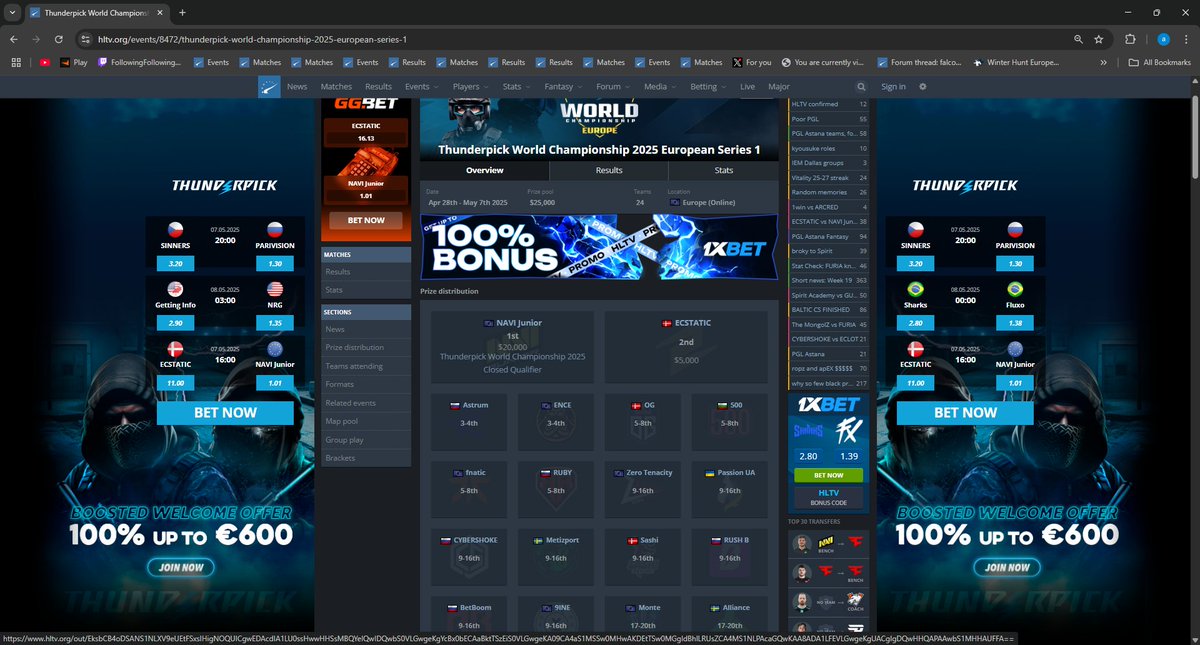This screenshot has height=645, width=1200.
Task: Switch to the Stats tab beside Results
Action: (723, 171)
